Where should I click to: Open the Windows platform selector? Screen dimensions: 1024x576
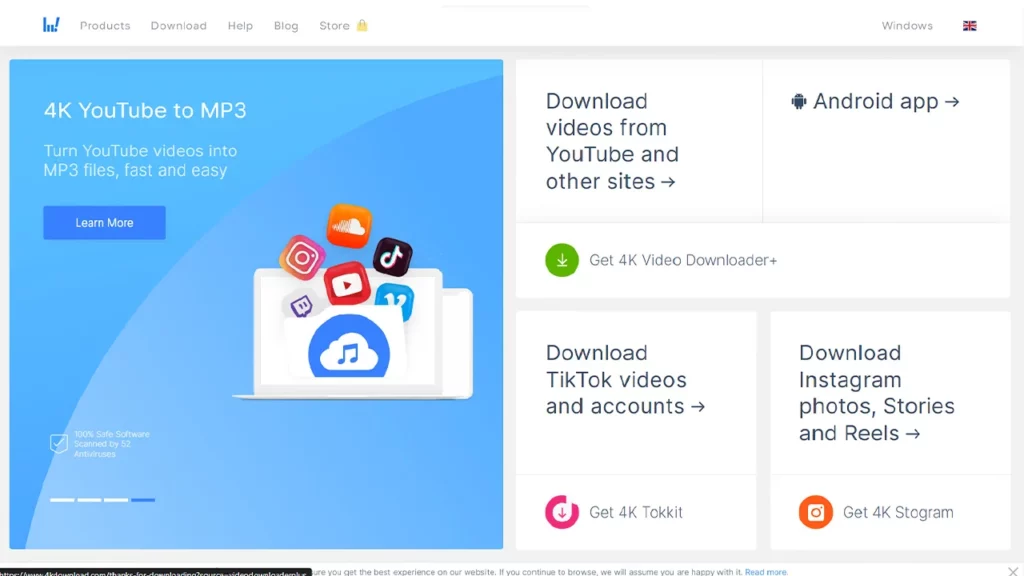pos(907,26)
